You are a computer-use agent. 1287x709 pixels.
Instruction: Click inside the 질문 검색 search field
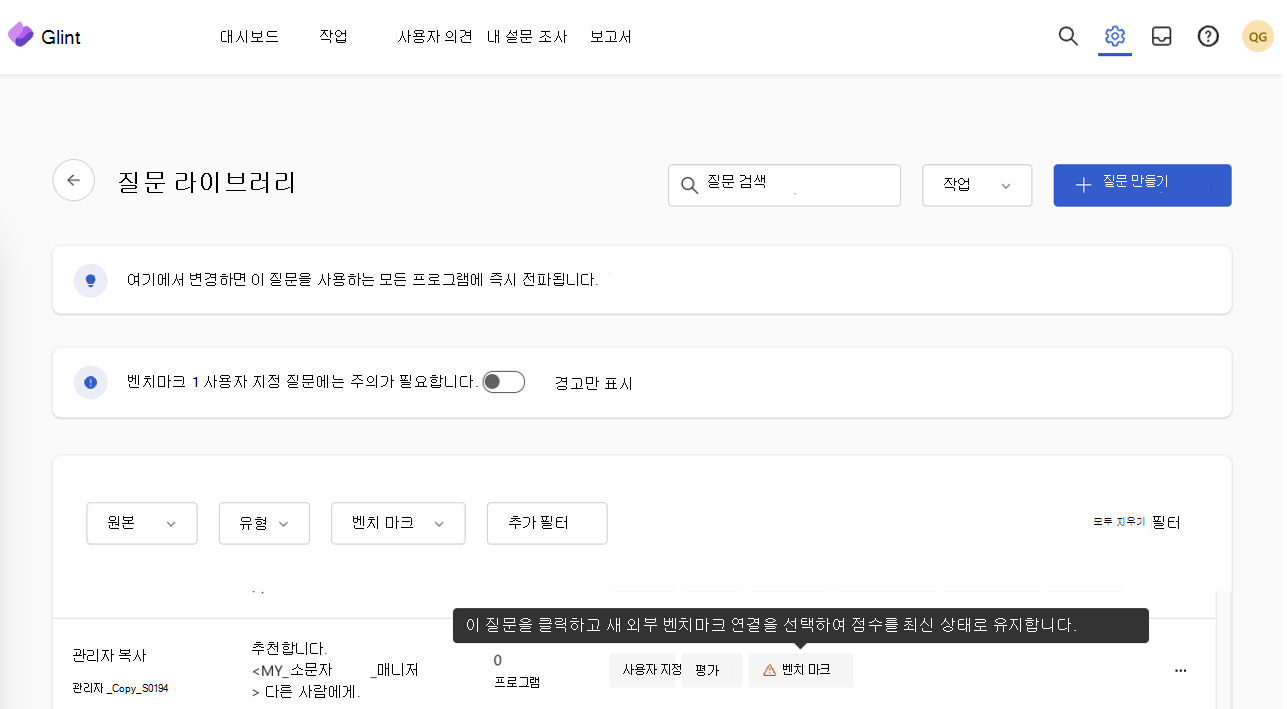coord(784,185)
